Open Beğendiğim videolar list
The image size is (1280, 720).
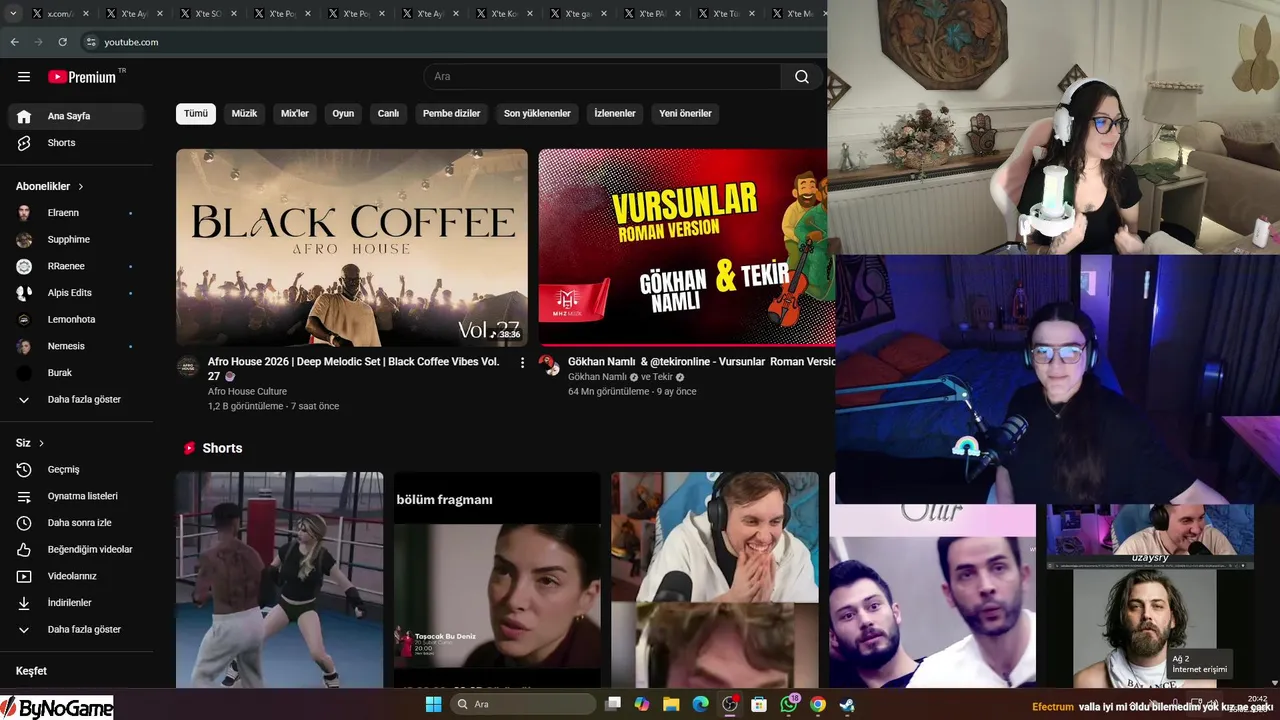76,550
